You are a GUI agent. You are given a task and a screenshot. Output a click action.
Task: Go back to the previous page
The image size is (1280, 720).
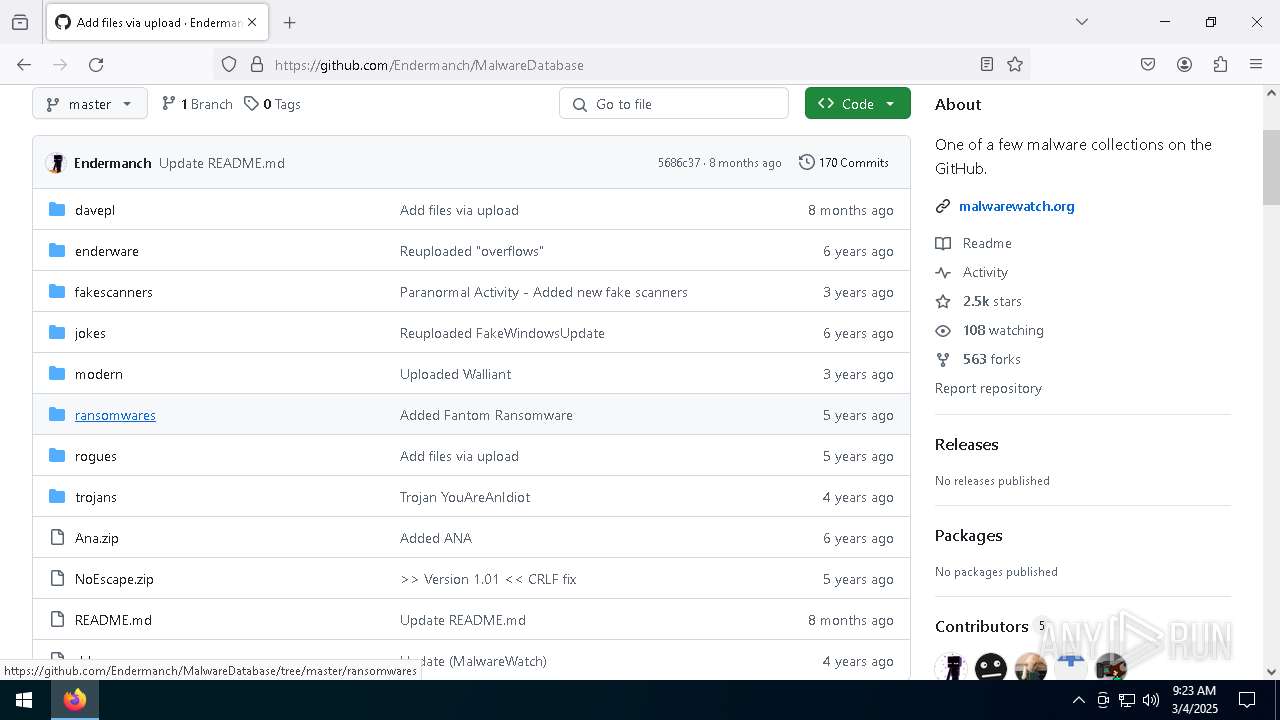click(x=24, y=65)
